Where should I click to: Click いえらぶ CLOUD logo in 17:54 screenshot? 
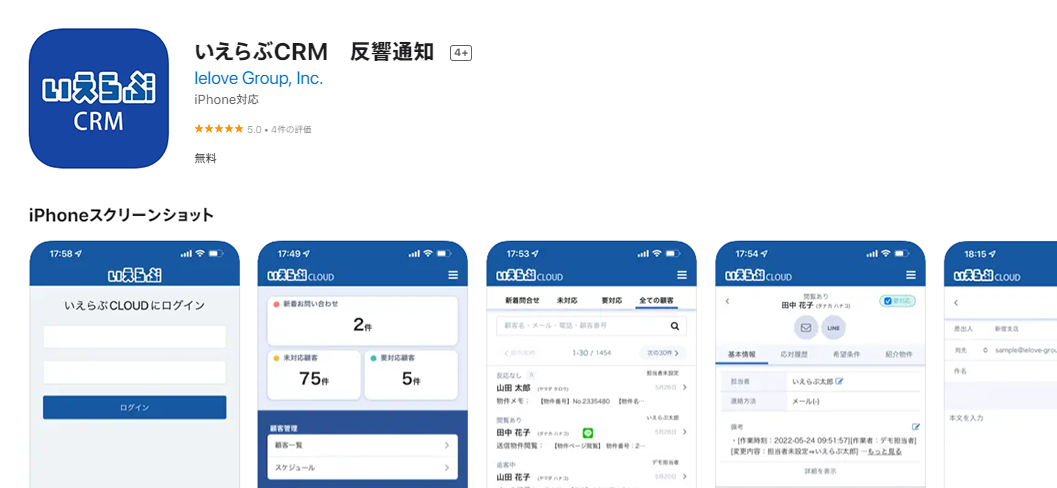tap(758, 275)
